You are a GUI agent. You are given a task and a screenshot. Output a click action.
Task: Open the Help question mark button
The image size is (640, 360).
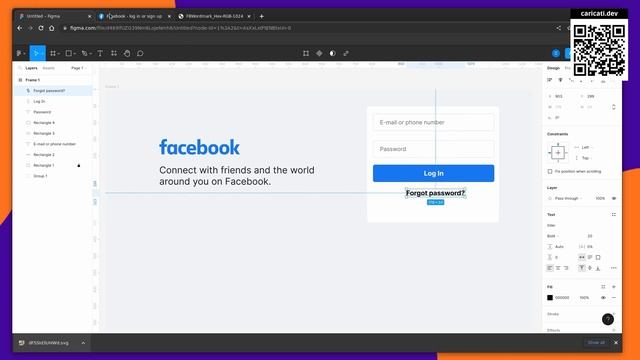pyautogui.click(x=608, y=319)
